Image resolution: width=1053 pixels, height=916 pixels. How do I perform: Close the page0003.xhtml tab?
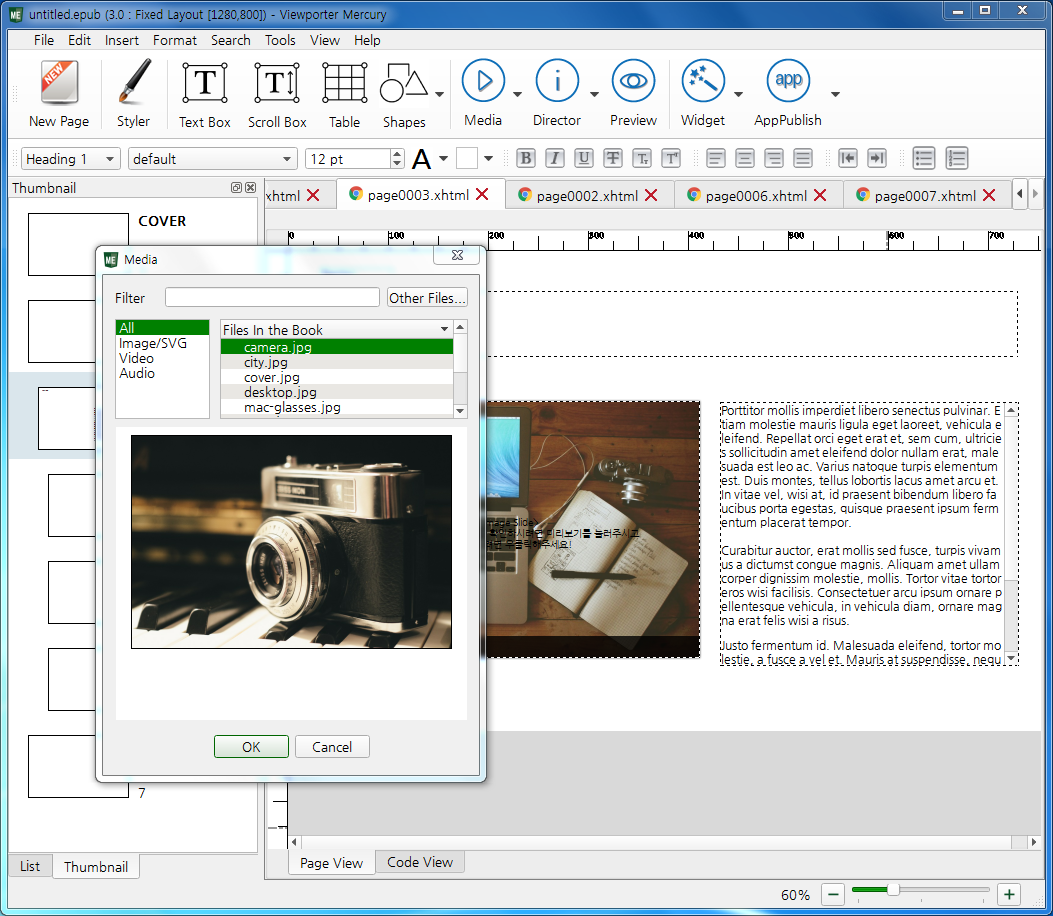click(482, 195)
